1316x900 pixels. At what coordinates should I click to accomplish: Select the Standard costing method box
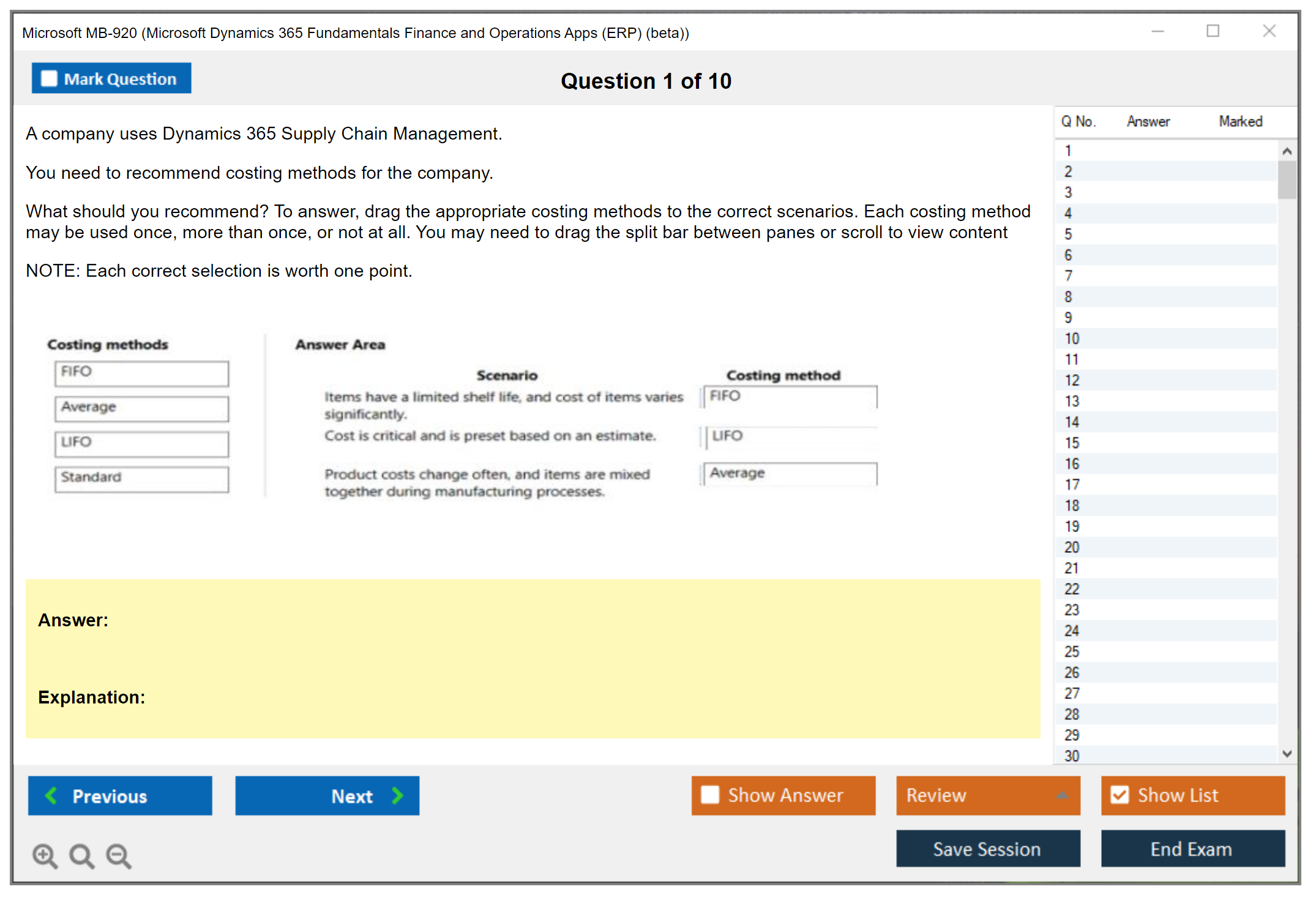click(141, 479)
